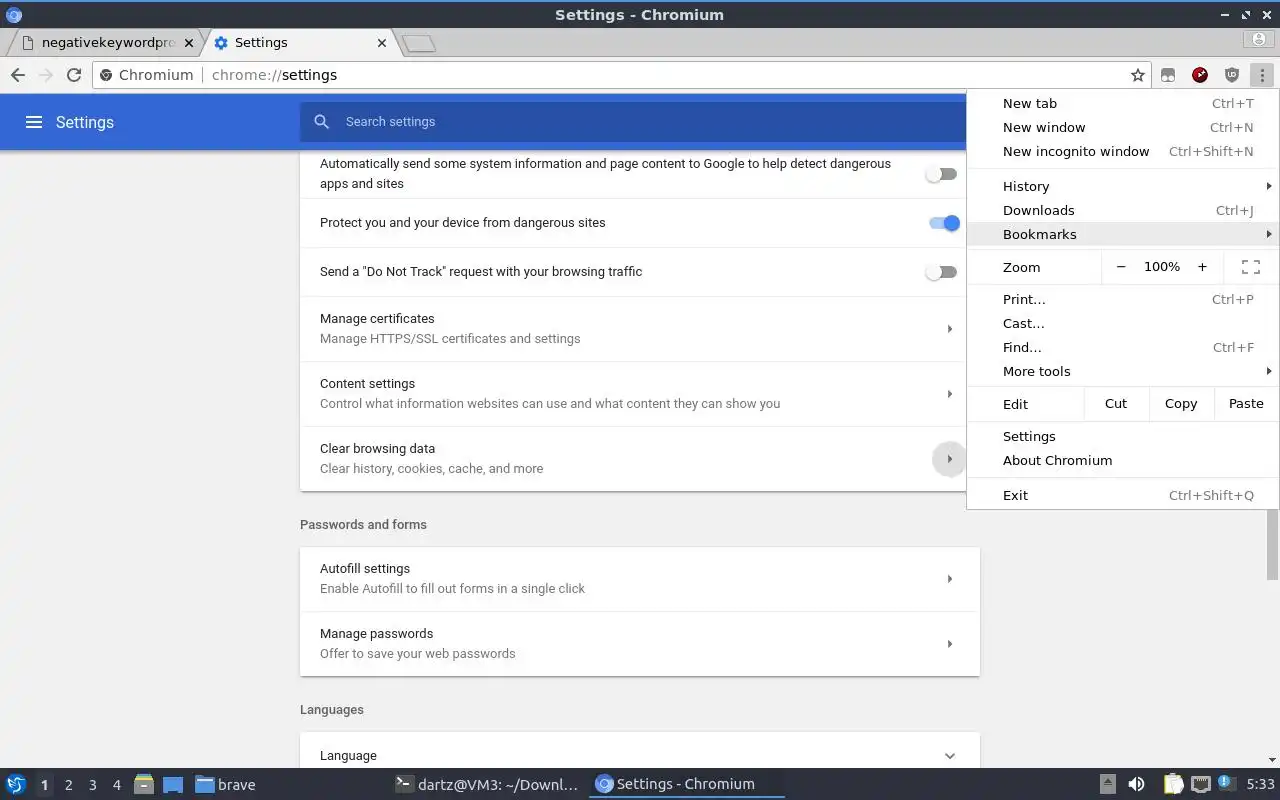Show desktop using the blue taskbar icon
Viewport: 1280px width, 800px height.
coord(172,784)
